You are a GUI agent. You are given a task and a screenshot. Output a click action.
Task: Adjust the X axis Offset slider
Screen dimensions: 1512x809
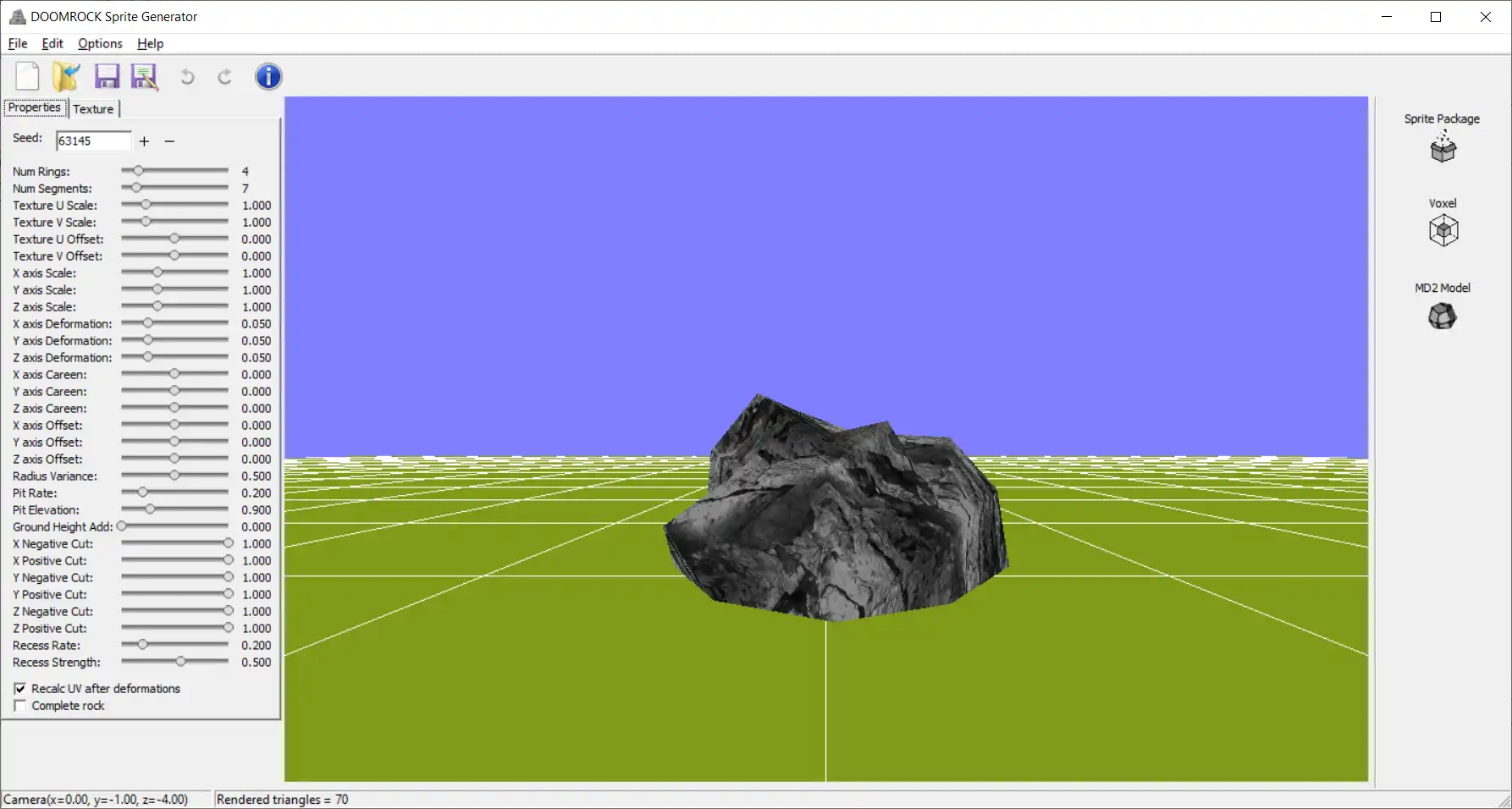174,425
